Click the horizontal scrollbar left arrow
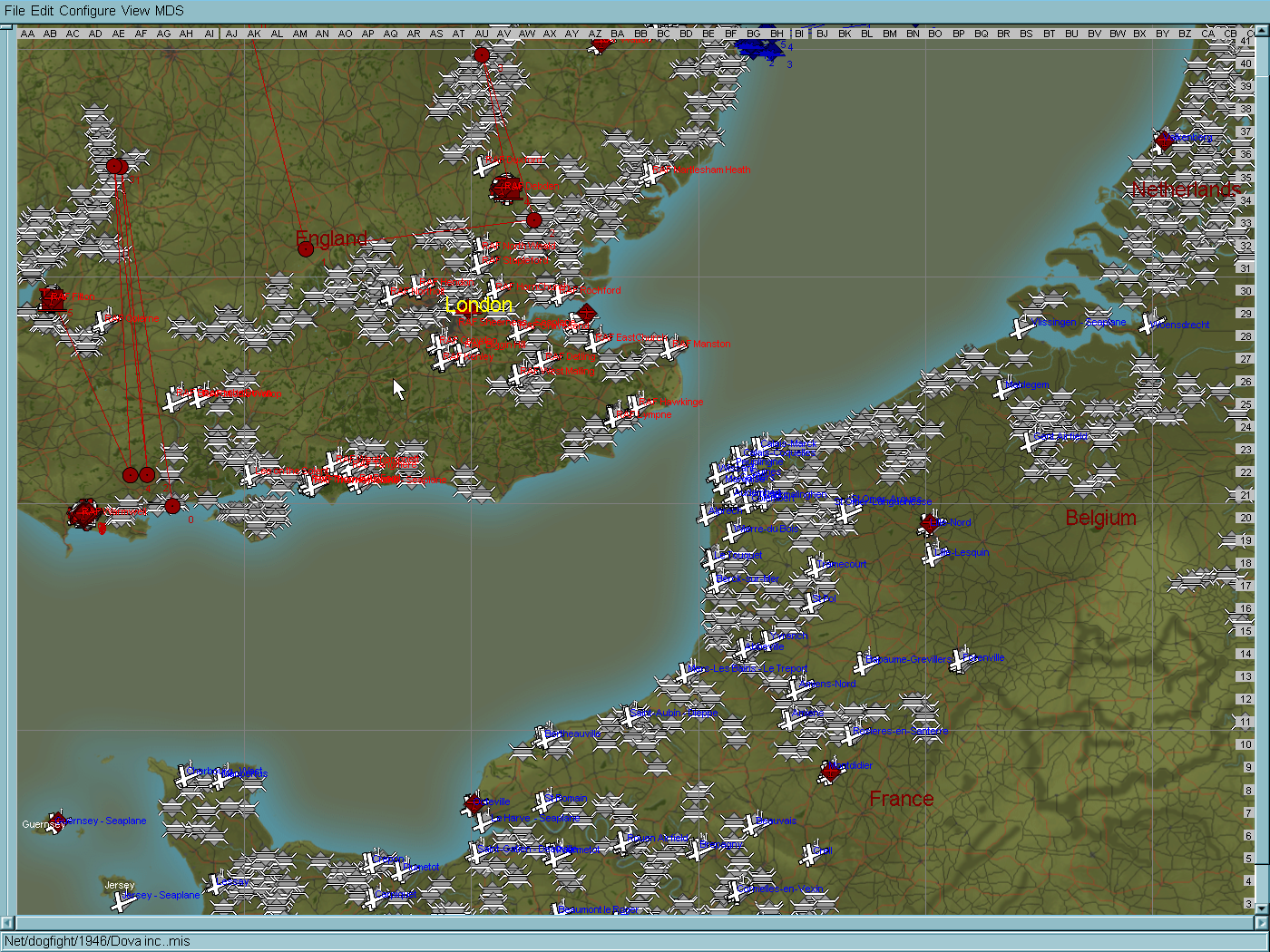Image resolution: width=1270 pixels, height=952 pixels. coord(7,922)
